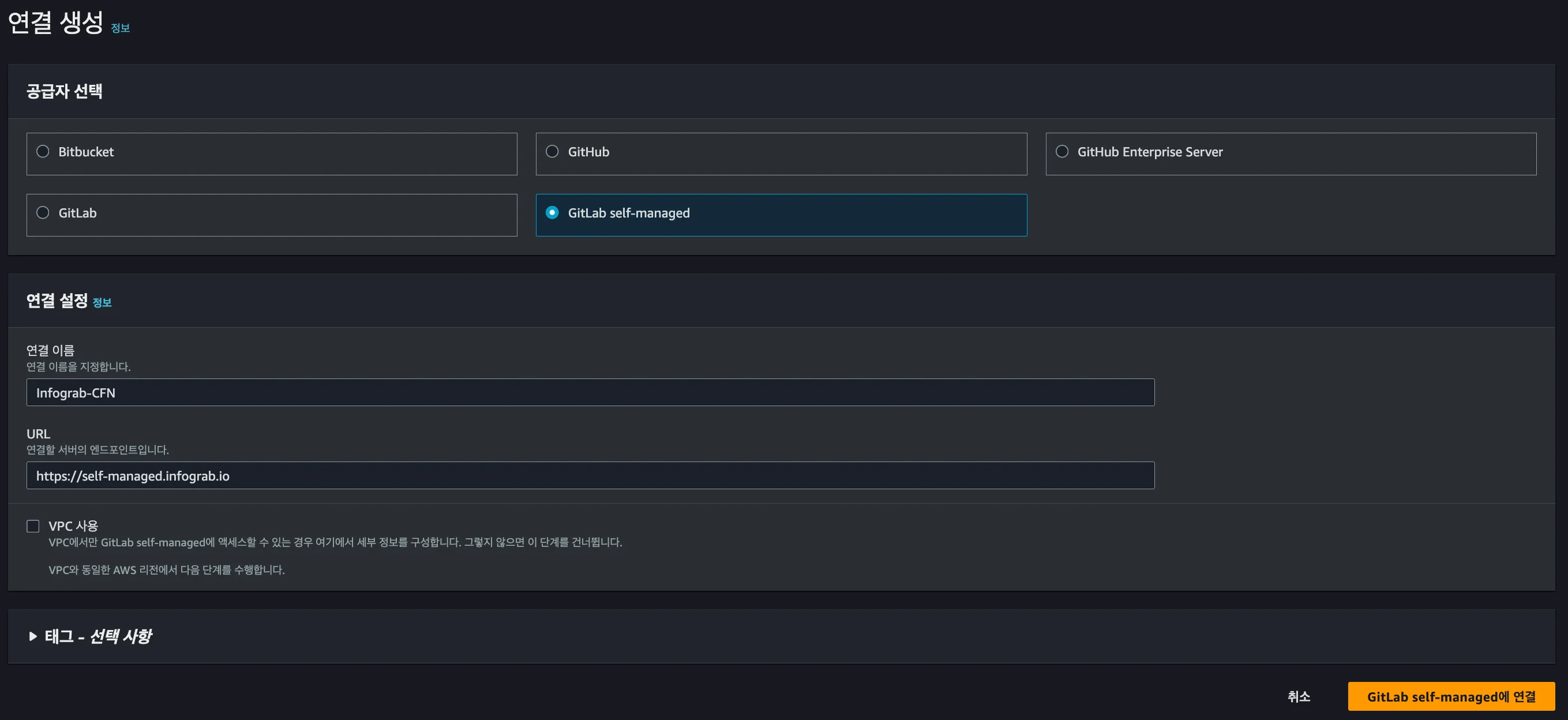Click the Bitbucket label text
The width and height of the screenshot is (1568, 720).
point(86,152)
